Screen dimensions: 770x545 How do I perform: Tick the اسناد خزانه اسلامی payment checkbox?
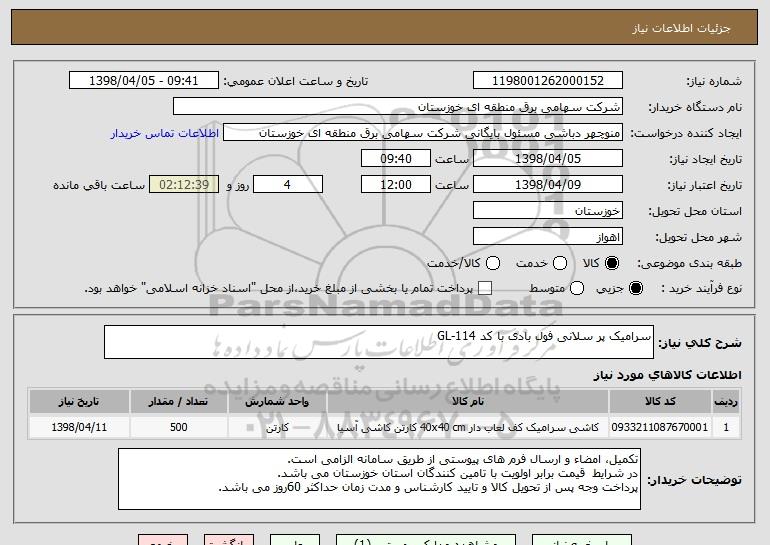tap(485, 288)
